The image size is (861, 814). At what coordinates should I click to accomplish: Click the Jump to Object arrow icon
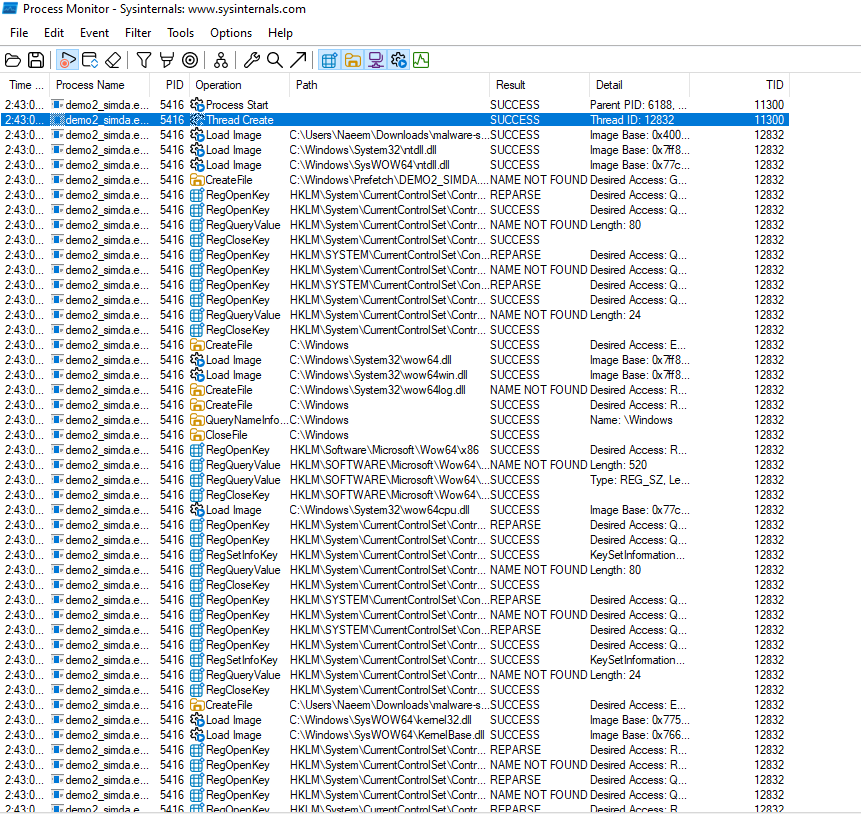tap(298, 60)
